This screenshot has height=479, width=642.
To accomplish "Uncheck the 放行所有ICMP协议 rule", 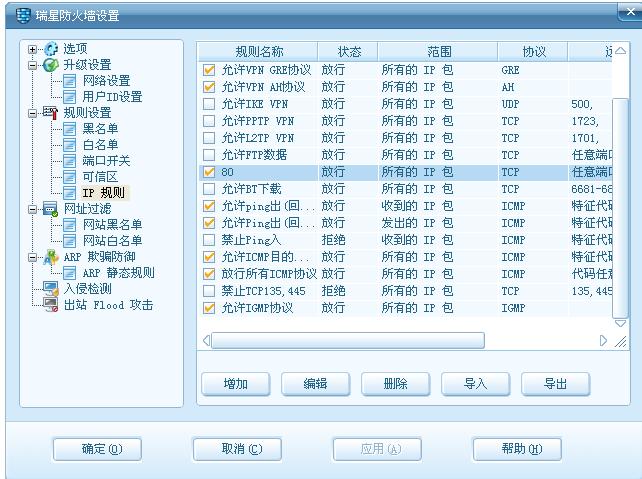I will [209, 274].
